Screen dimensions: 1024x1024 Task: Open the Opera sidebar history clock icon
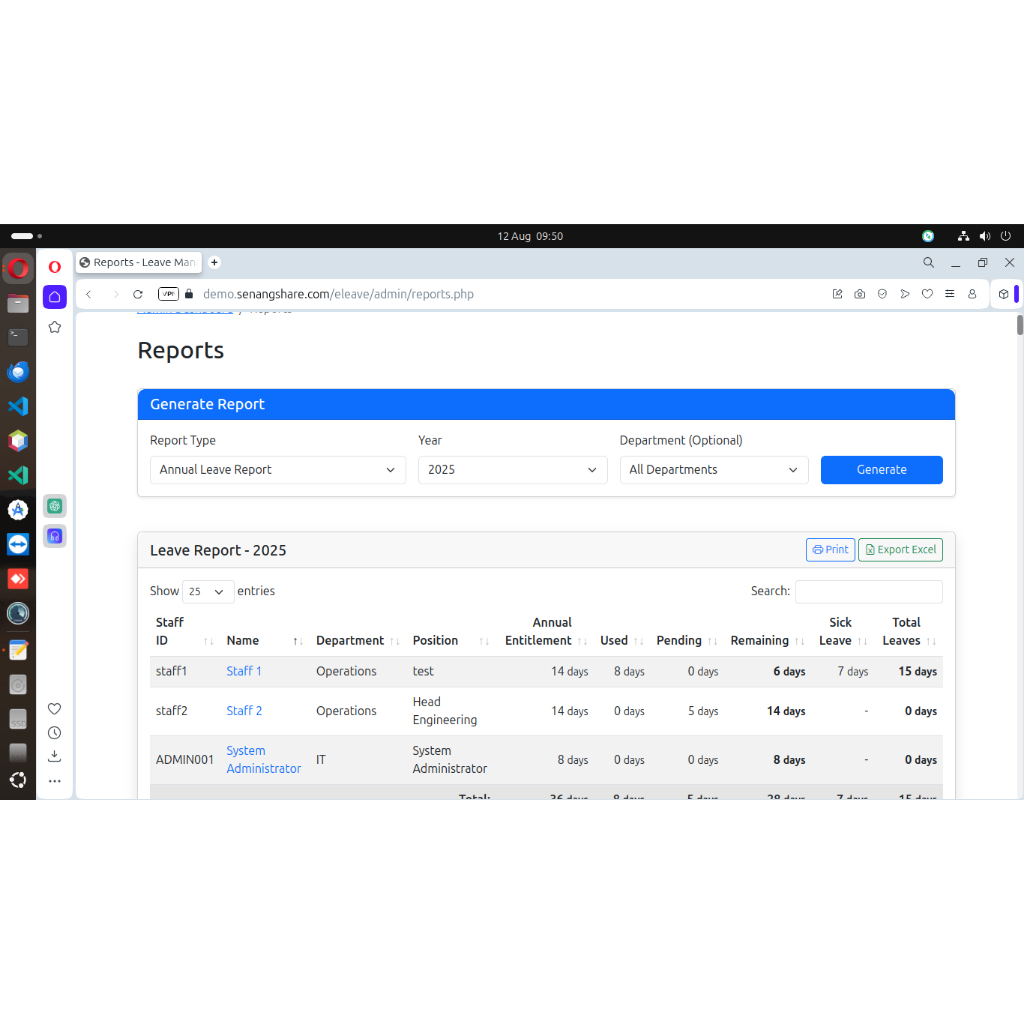[x=55, y=733]
